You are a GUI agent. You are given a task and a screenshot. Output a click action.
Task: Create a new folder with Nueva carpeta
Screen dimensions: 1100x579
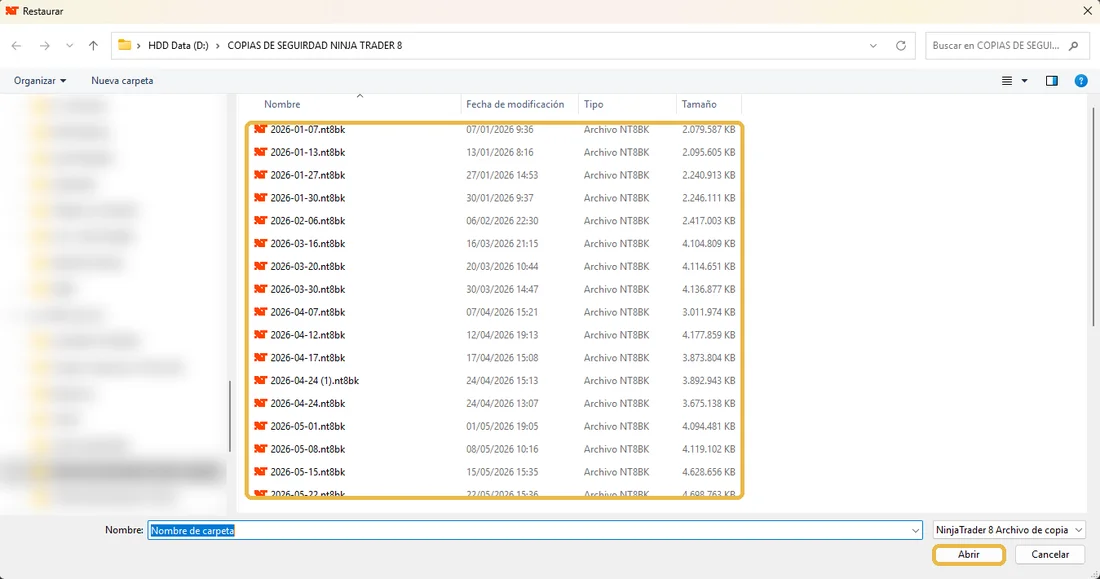click(122, 81)
